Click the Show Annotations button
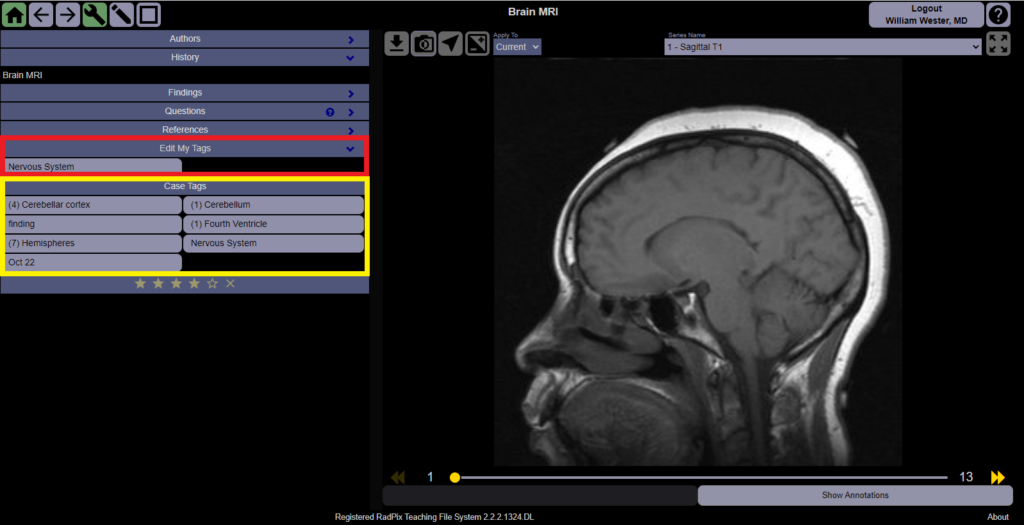The height and width of the screenshot is (525, 1024). tap(855, 495)
